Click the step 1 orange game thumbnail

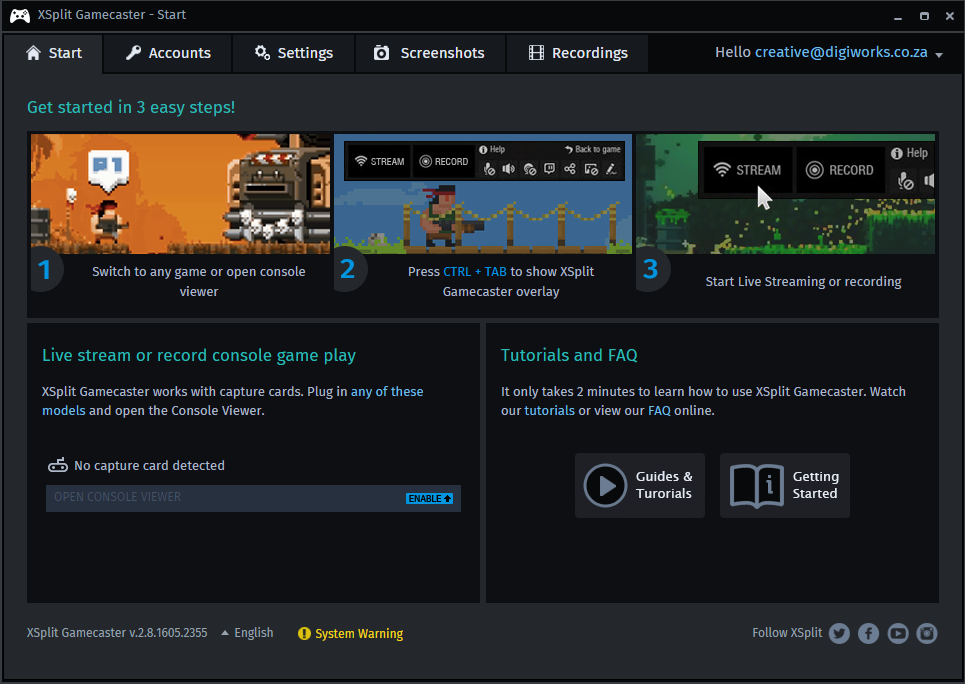180,193
